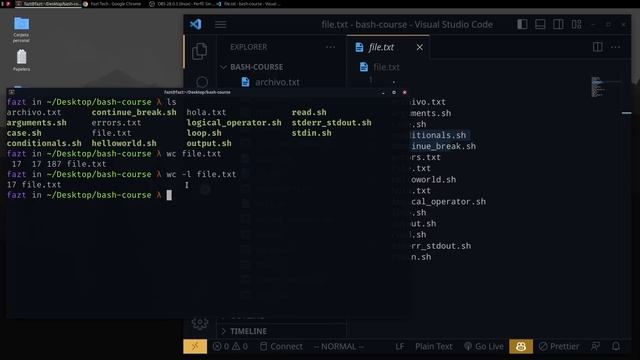Collapse the BASH-COURSE folder section
This screenshot has width=640, height=360.
click(x=256, y=67)
